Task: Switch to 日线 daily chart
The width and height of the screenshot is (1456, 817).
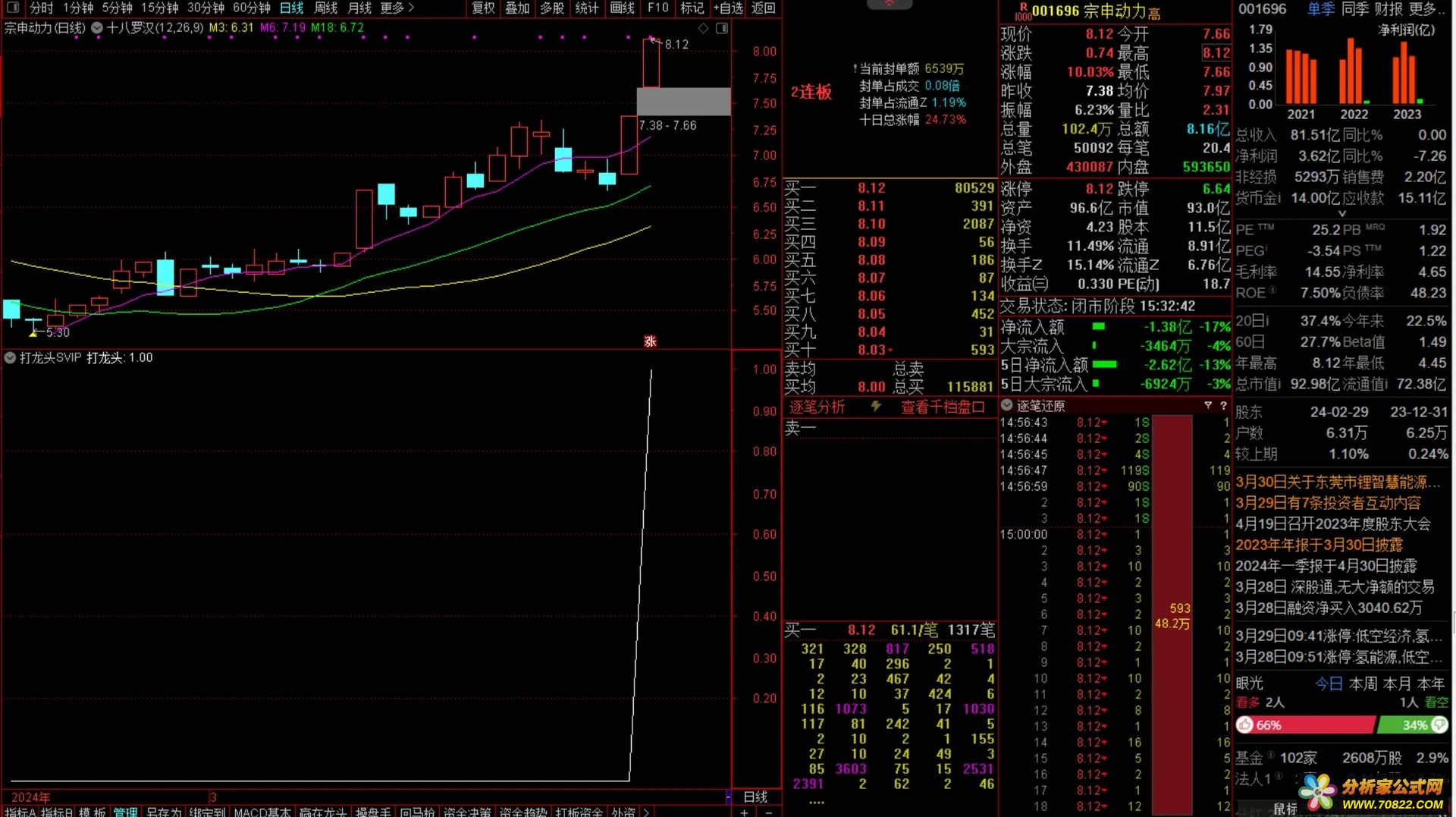Action: pos(292,8)
